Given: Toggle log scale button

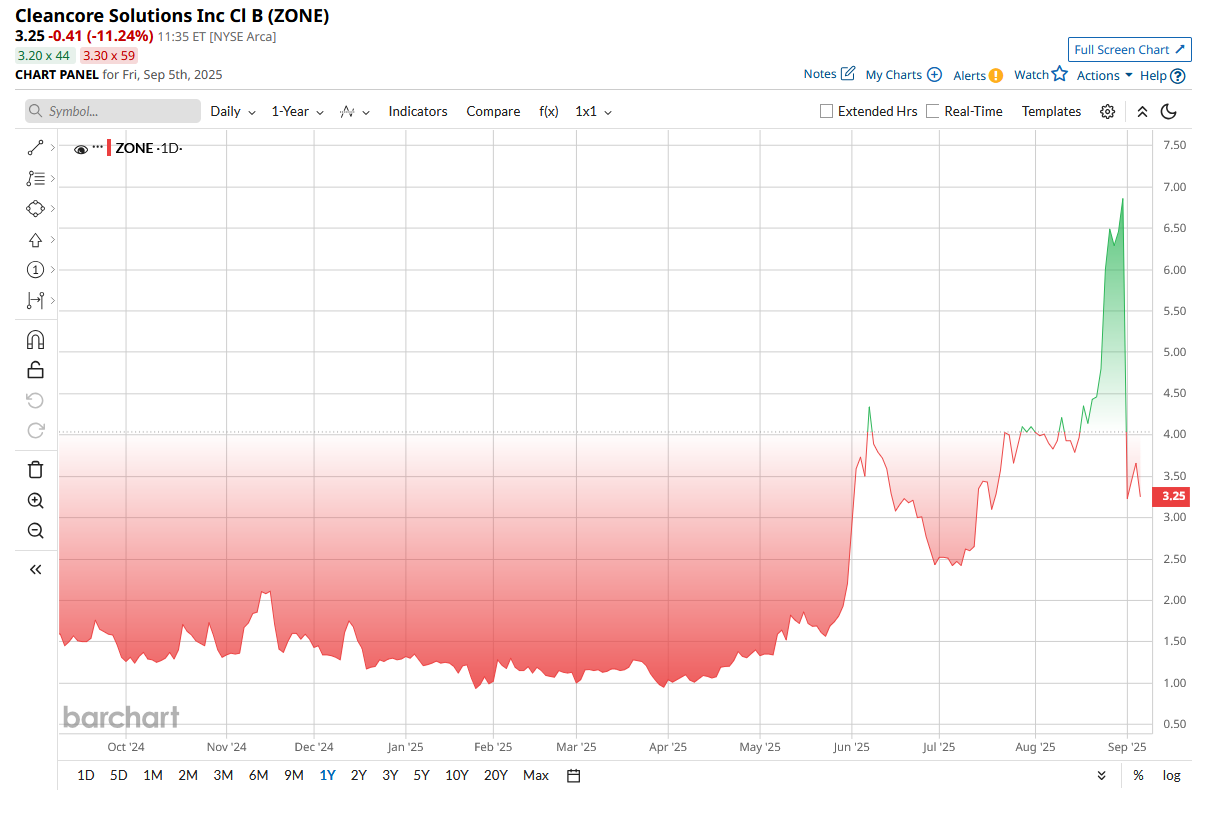Looking at the screenshot, I should (1171, 775).
